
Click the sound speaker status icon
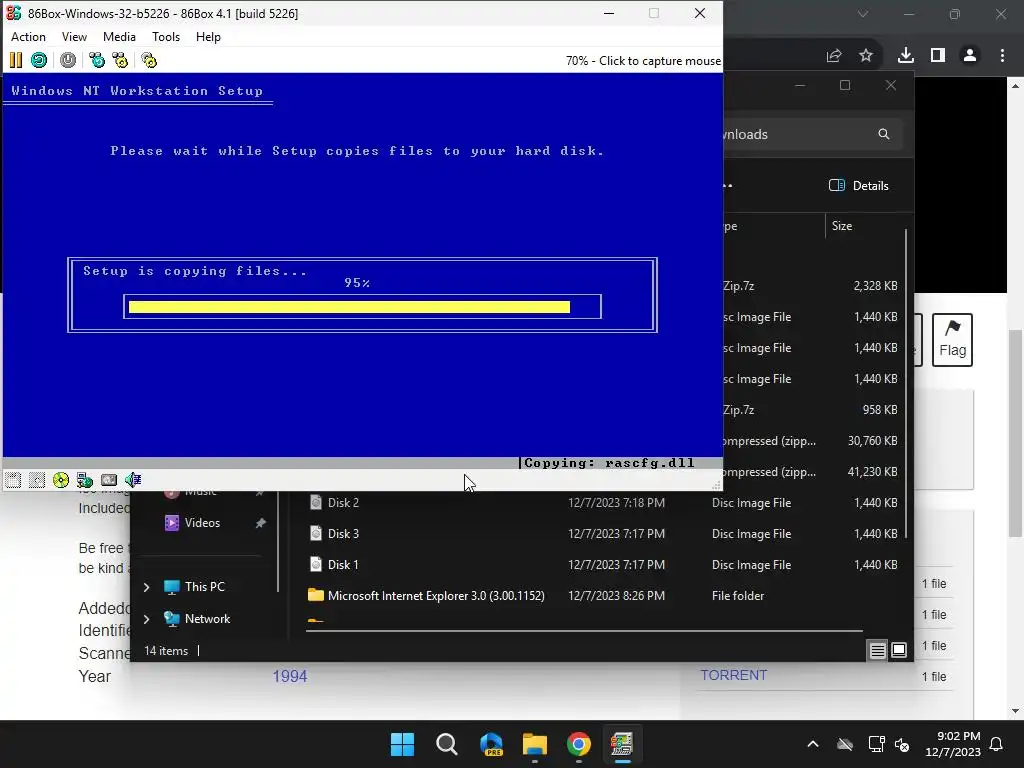pos(133,481)
